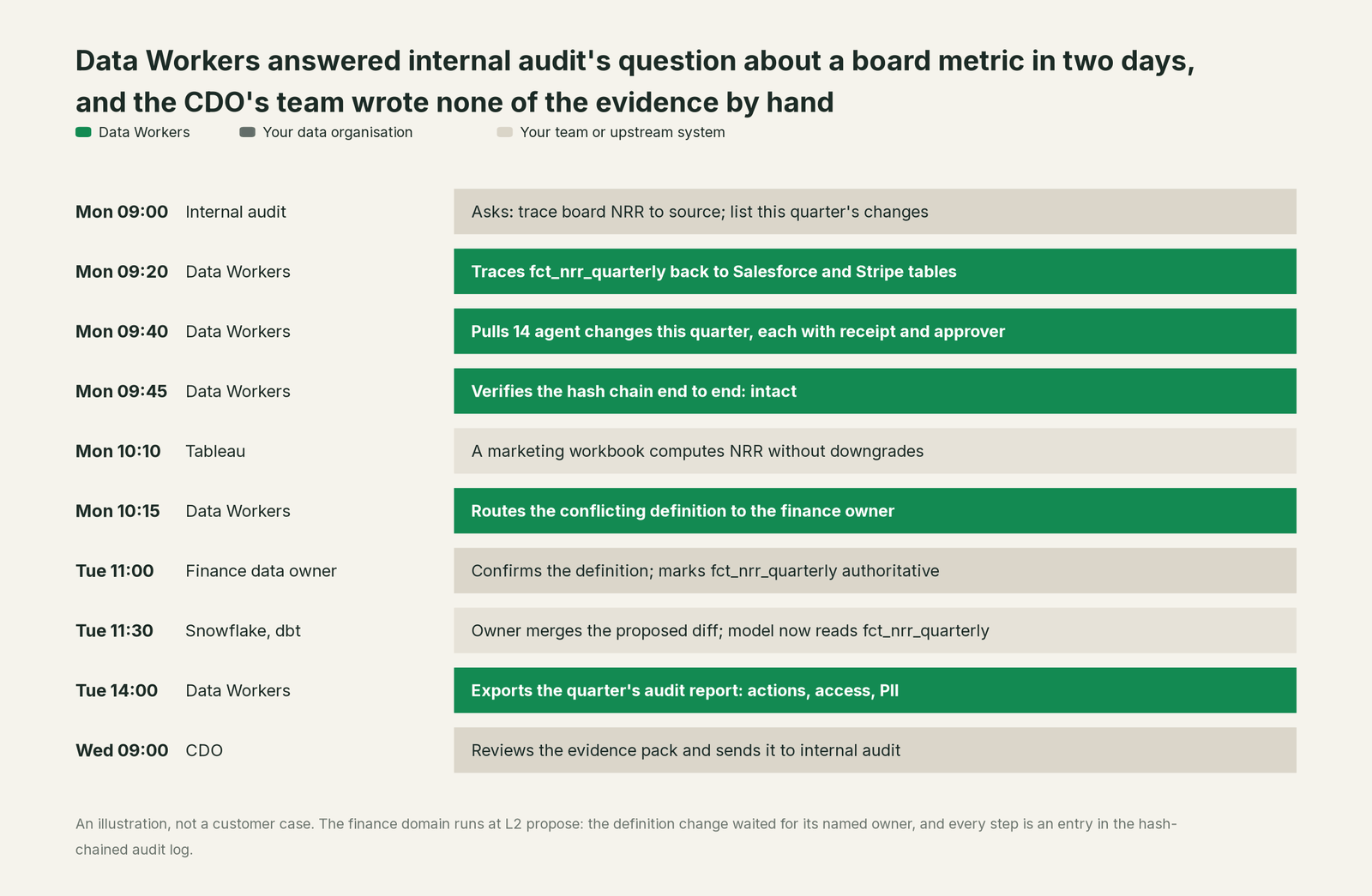Click the dark gray data organisation swatch
The width and height of the screenshot is (1372, 896).
click(x=247, y=132)
